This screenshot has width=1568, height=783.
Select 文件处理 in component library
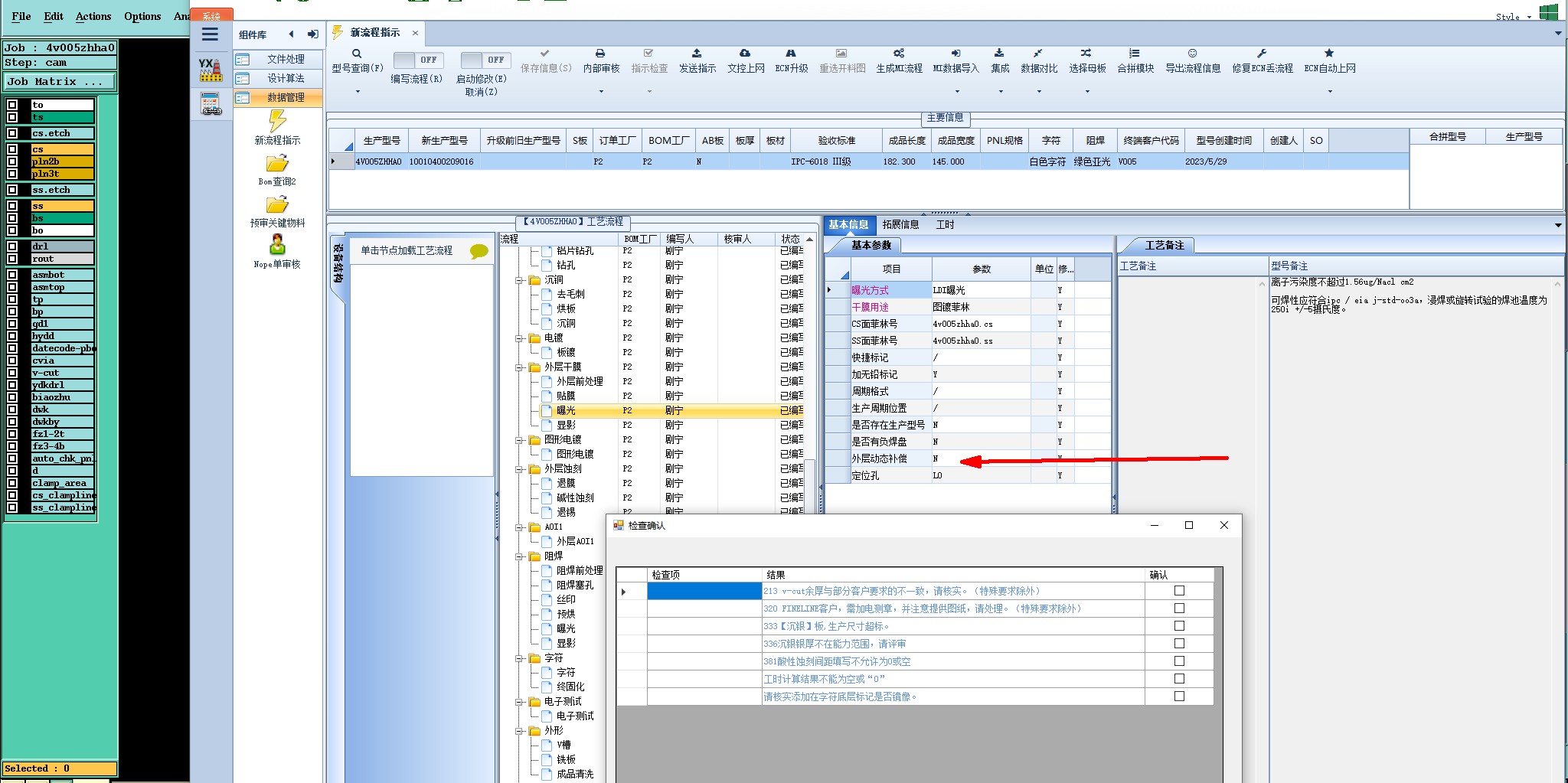(278, 59)
